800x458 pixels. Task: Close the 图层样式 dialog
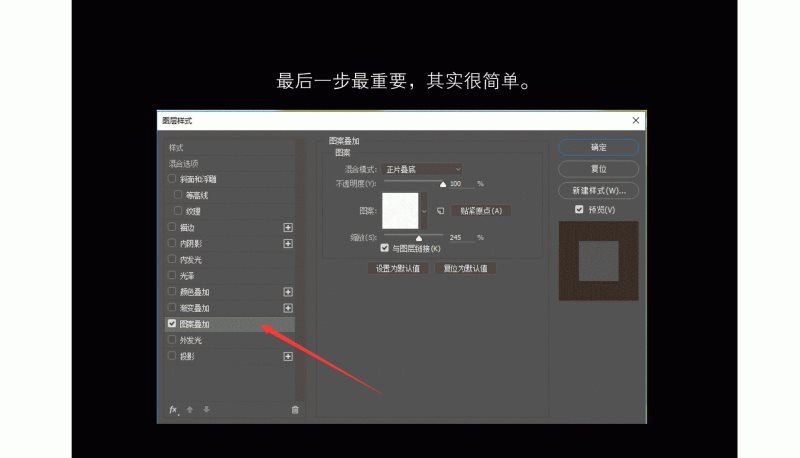[636, 120]
